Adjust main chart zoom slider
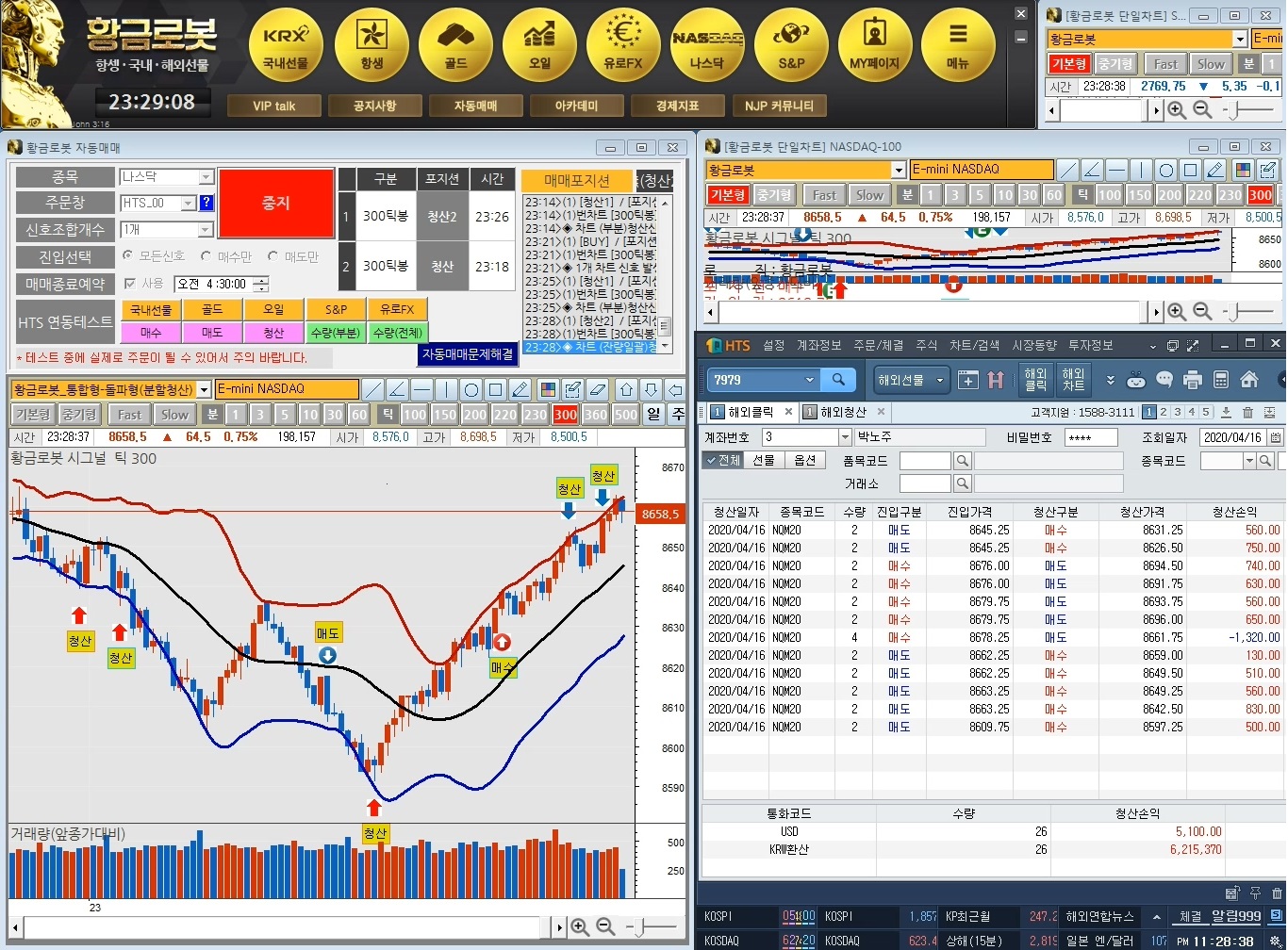The height and width of the screenshot is (950, 1288). click(641, 927)
